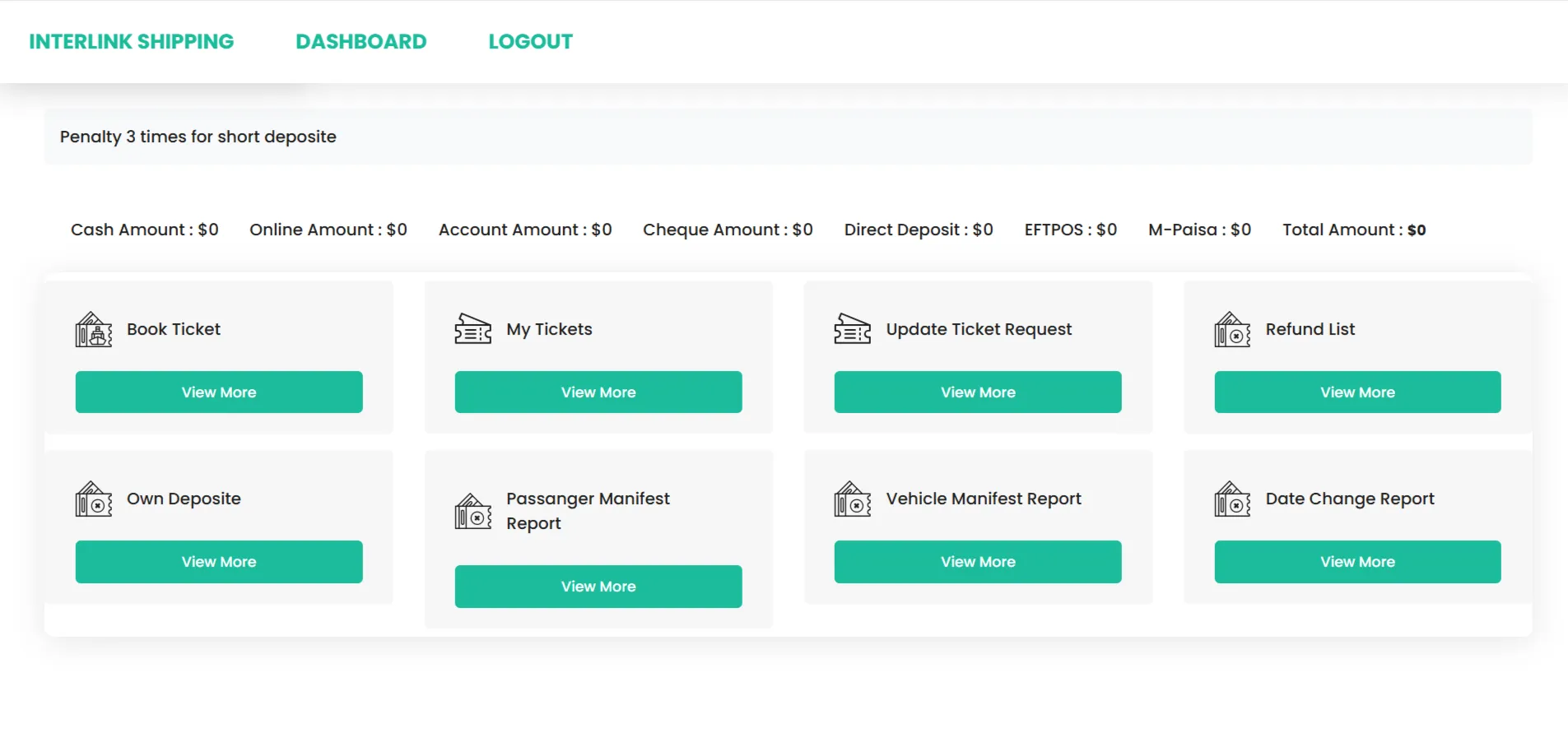
Task: Open View More under My Tickets
Action: [598, 392]
